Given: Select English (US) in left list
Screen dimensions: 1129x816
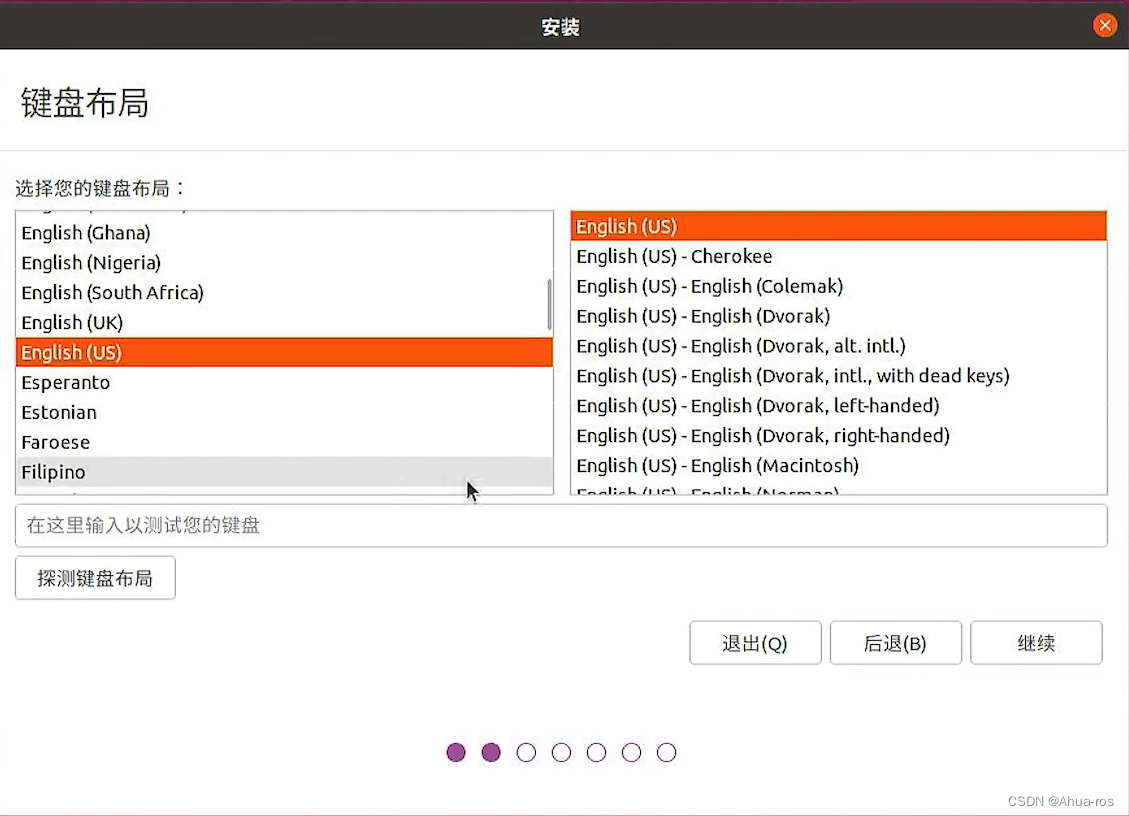Looking at the screenshot, I should click(284, 352).
